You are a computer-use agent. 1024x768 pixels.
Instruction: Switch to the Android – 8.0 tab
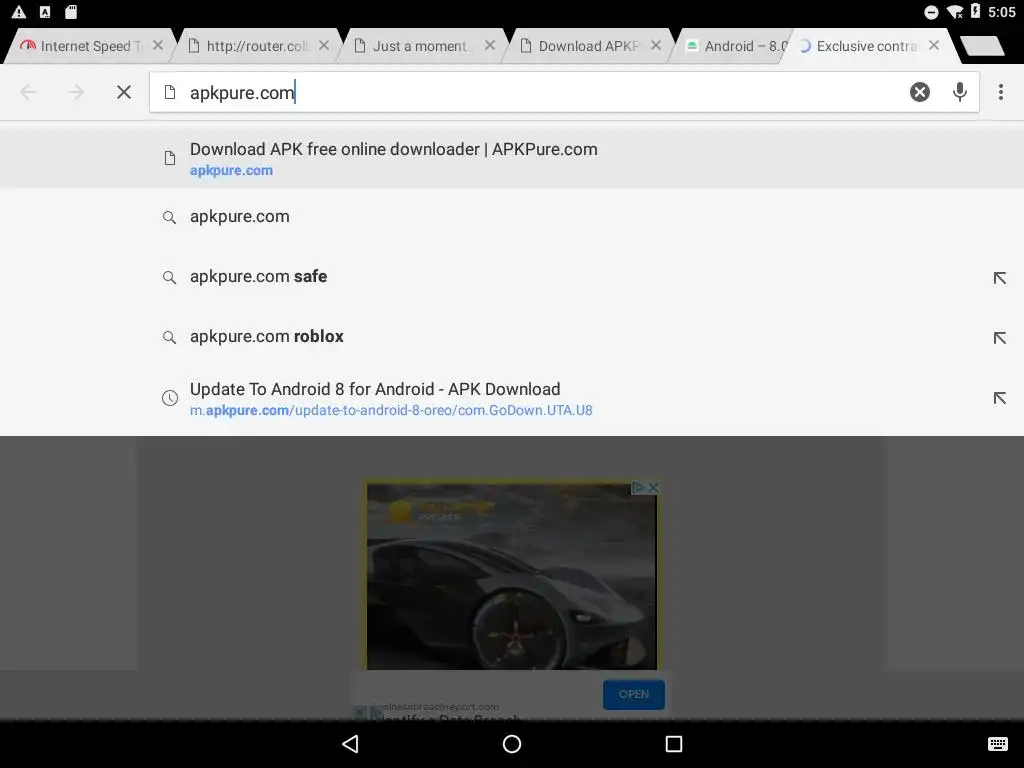coord(735,46)
